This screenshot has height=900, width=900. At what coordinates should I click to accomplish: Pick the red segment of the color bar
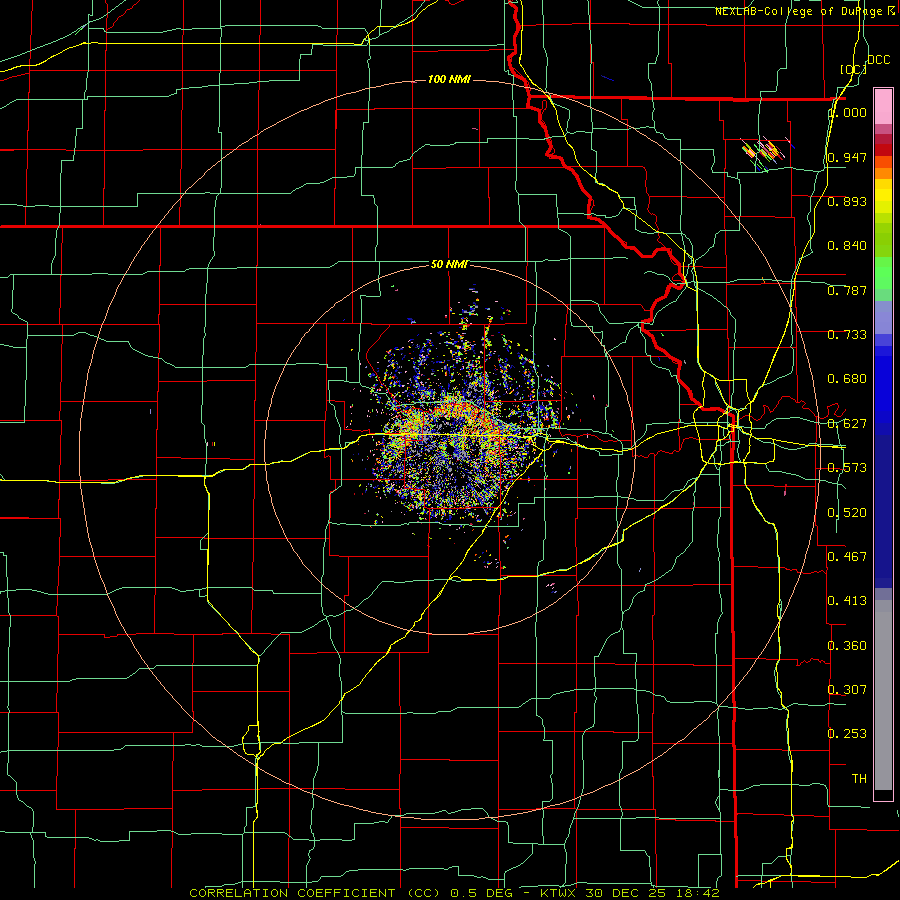click(x=883, y=150)
